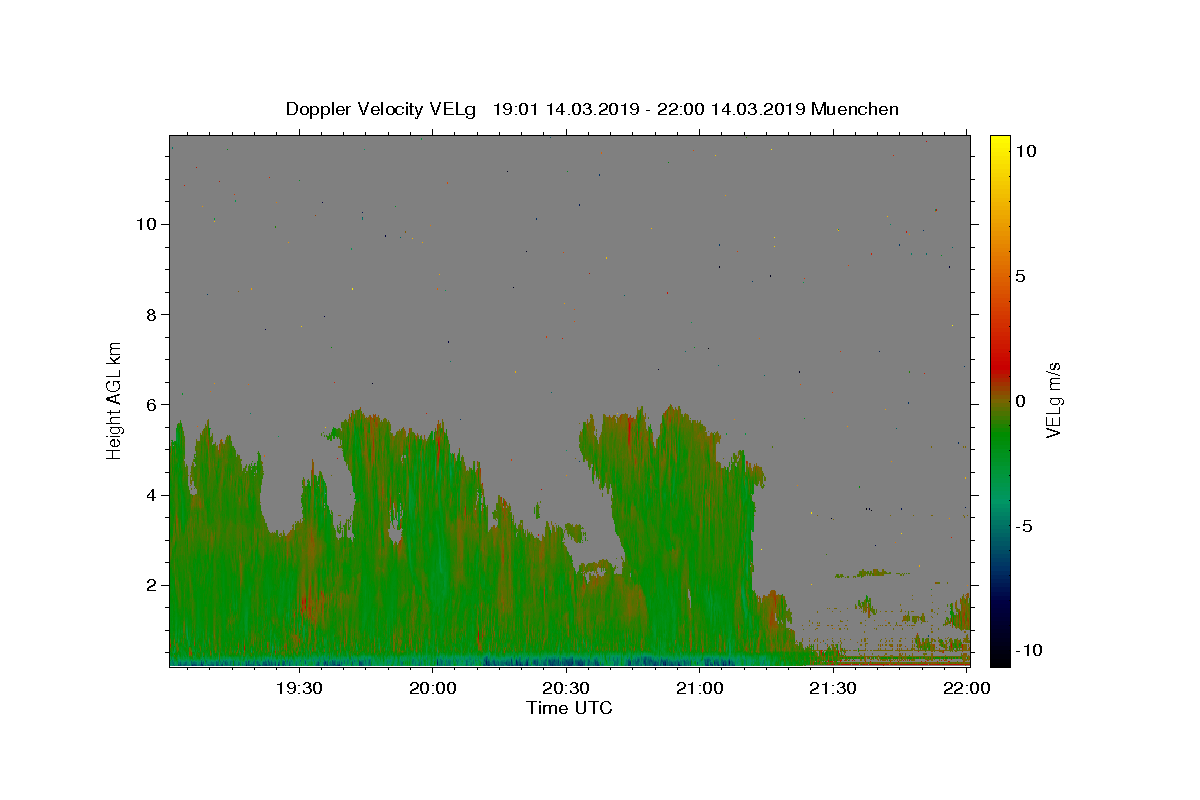Image resolution: width=1200 pixels, height=800 pixels.
Task: Click the 21:00 time tick label
Action: click(700, 688)
